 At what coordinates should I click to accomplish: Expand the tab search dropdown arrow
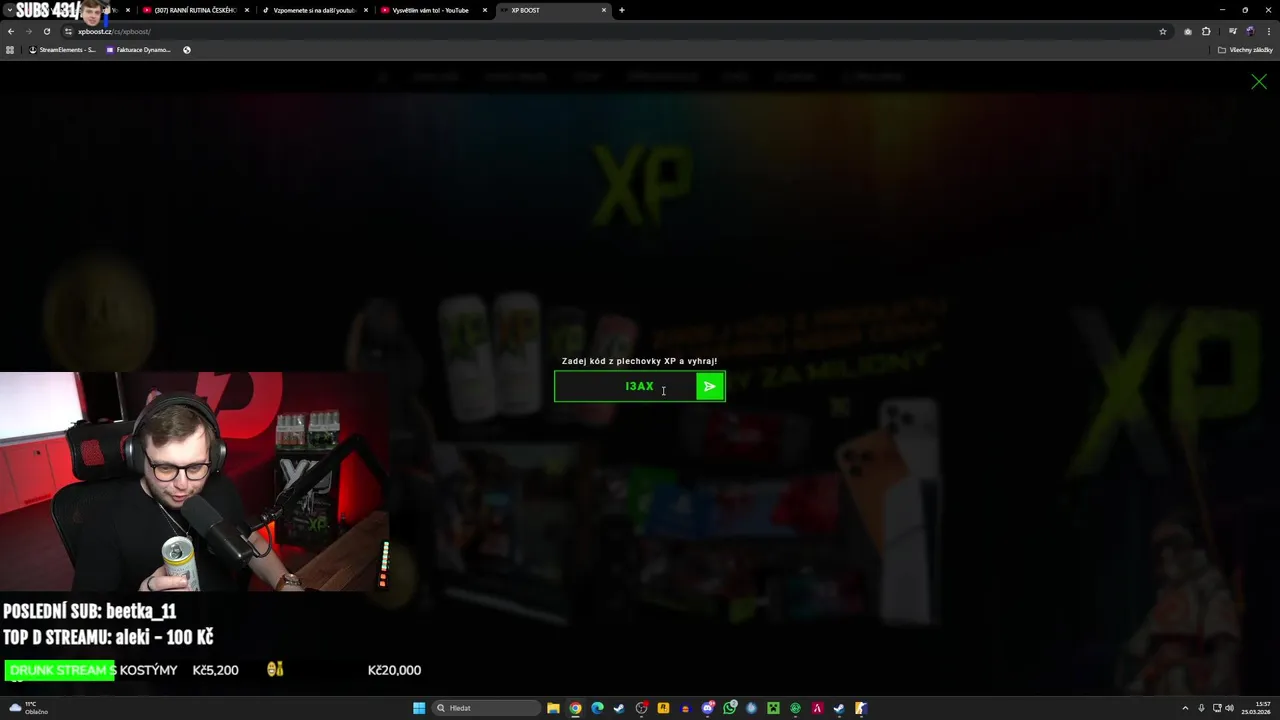coord(9,10)
